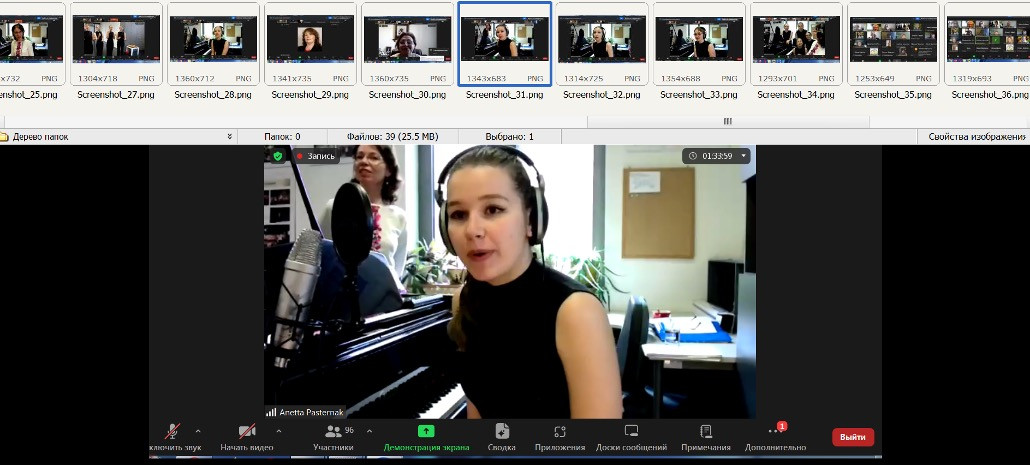Open the Сводка summary icon

(502, 431)
